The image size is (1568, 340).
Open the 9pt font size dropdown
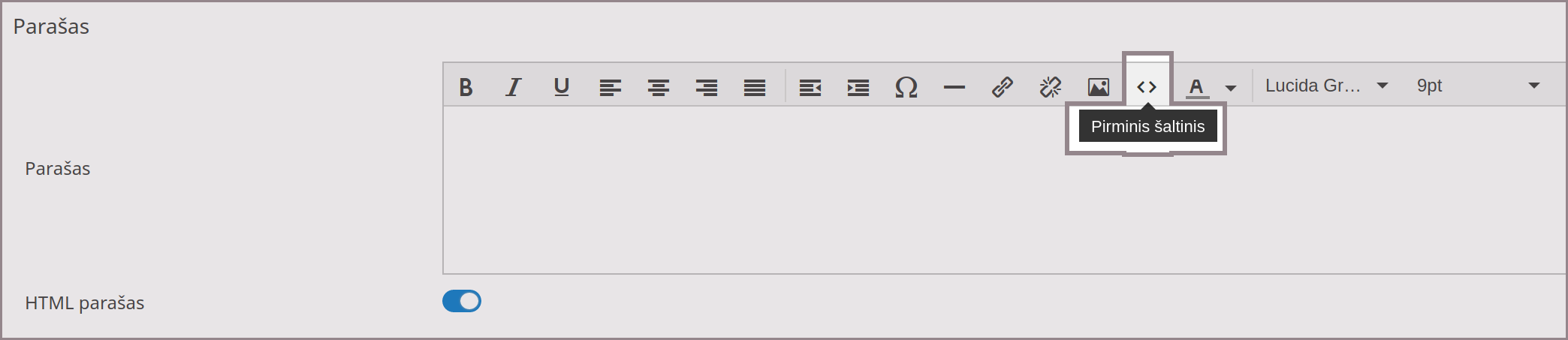[1477, 86]
